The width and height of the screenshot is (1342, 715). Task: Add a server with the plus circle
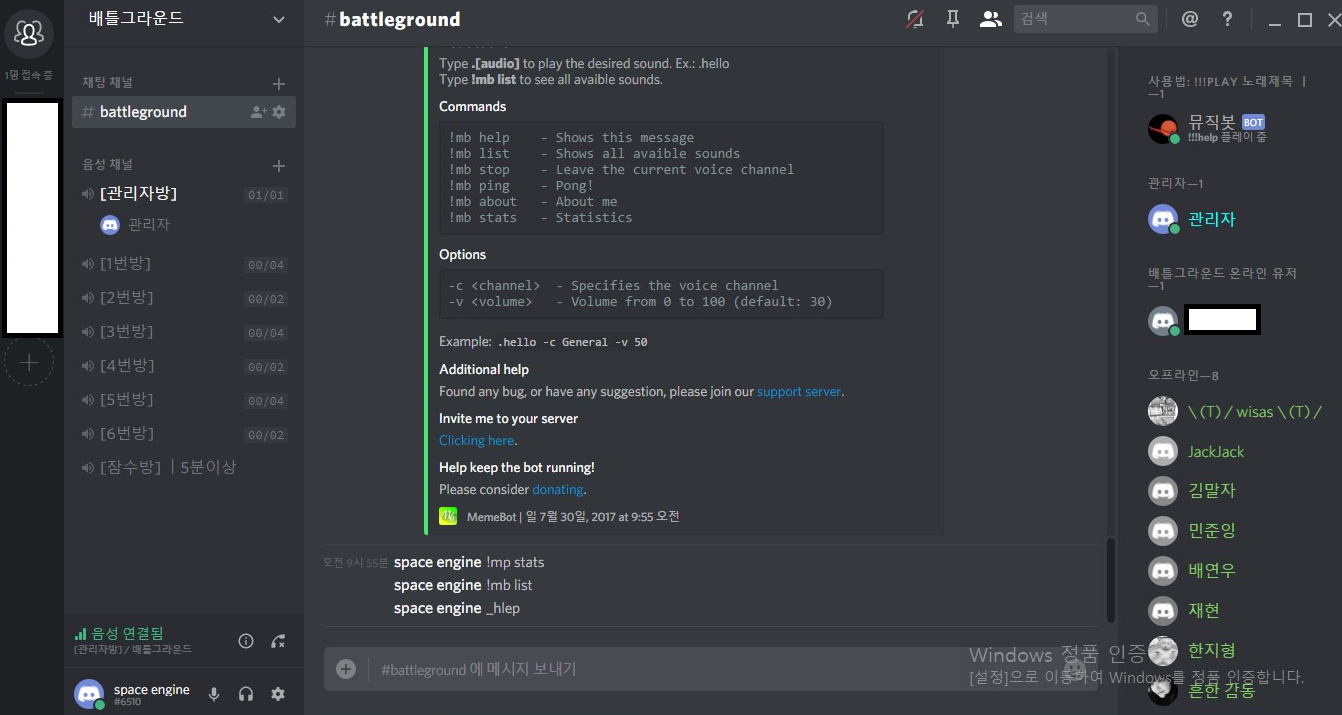point(29,362)
